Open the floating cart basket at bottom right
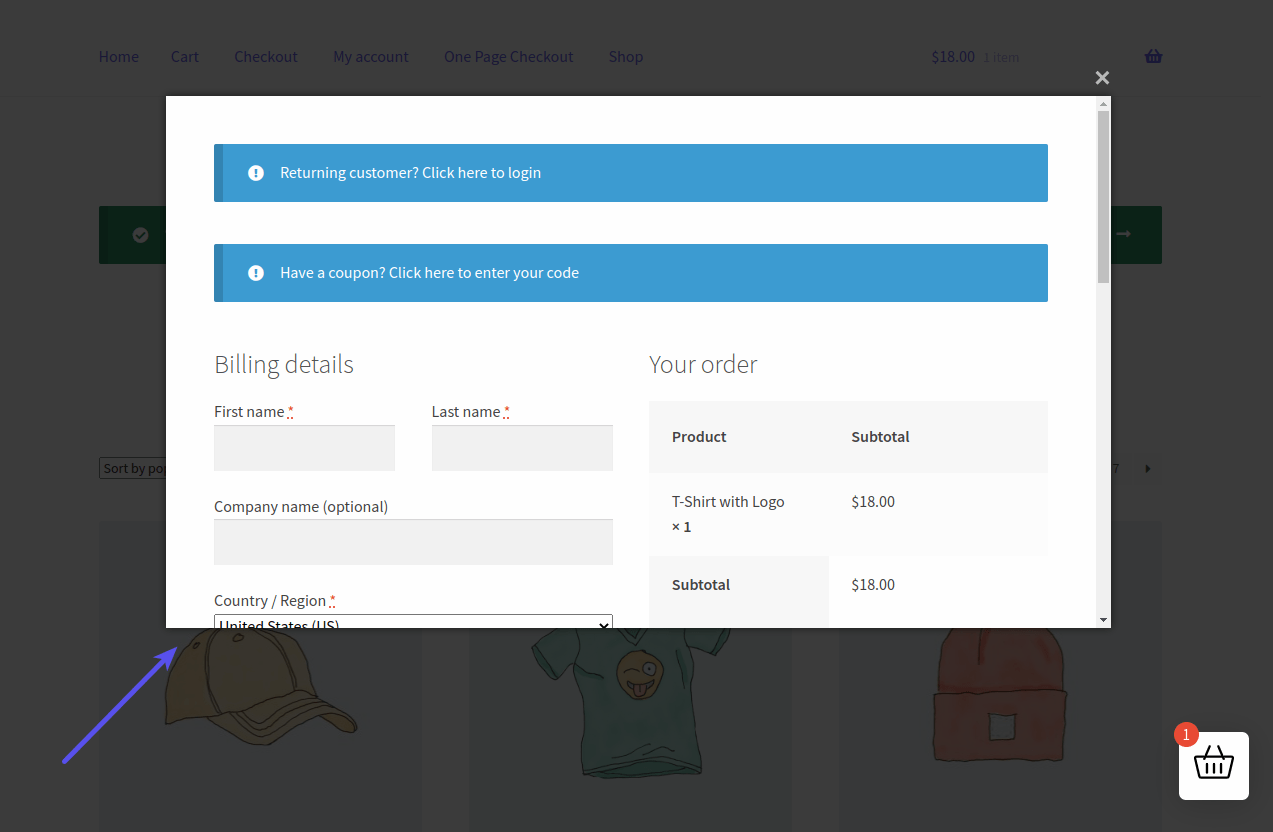 tap(1213, 766)
